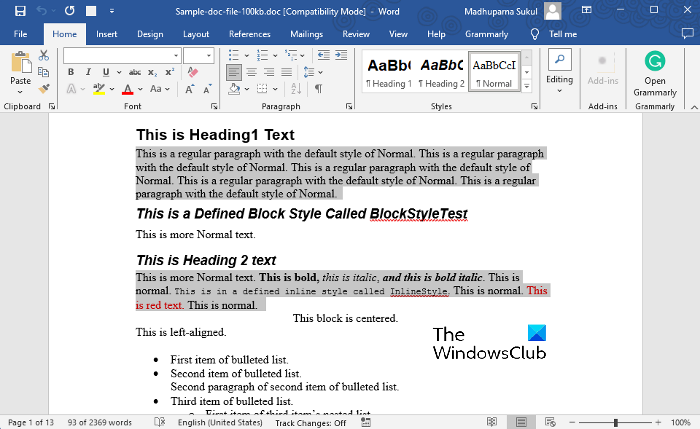Open the Mailings tab
Image resolution: width=700 pixels, height=429 pixels.
(306, 34)
